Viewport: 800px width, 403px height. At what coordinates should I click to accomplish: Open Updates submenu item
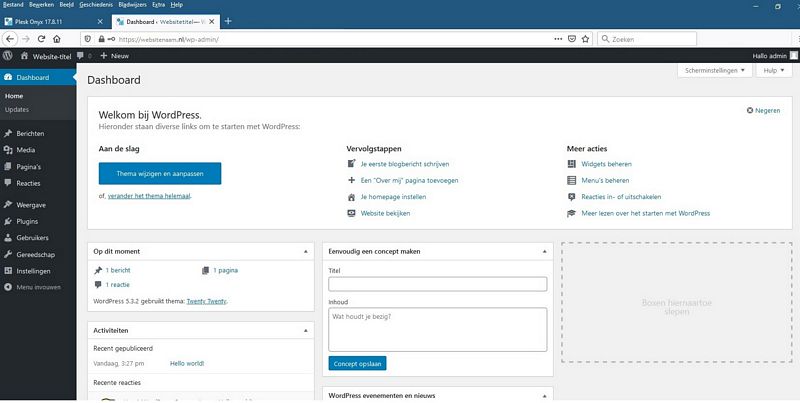pyautogui.click(x=17, y=110)
